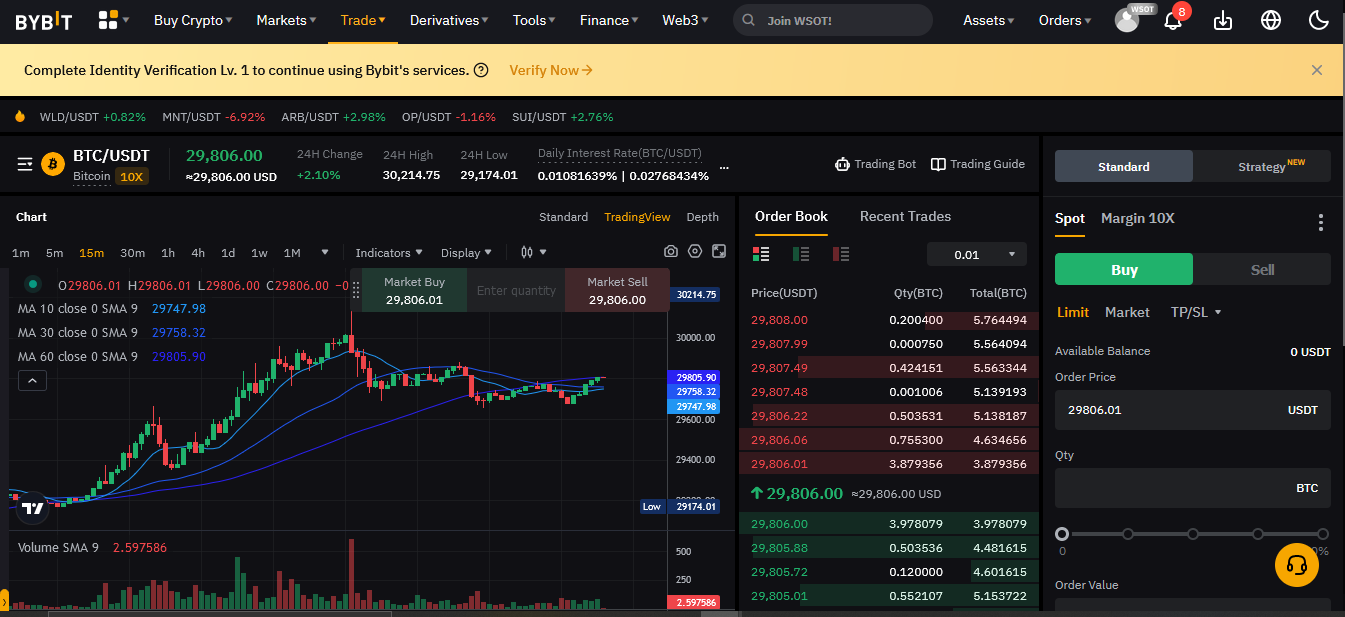
Task: Show combined buy/sell order book view
Action: [x=761, y=254]
